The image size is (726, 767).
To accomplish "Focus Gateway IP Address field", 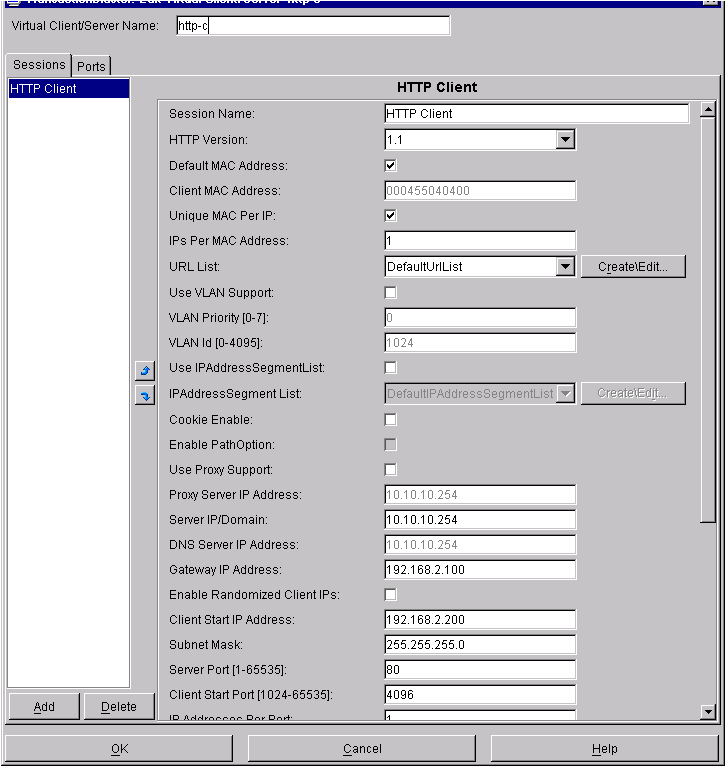I will pos(480,569).
